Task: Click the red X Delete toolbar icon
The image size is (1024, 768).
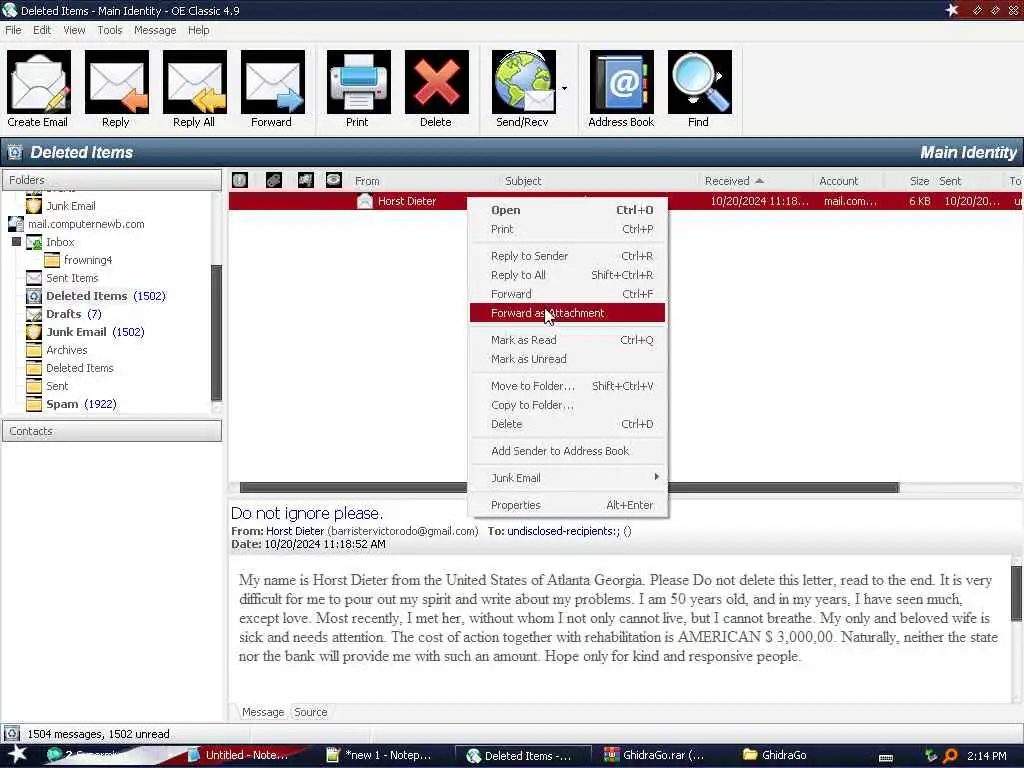Action: [x=437, y=82]
